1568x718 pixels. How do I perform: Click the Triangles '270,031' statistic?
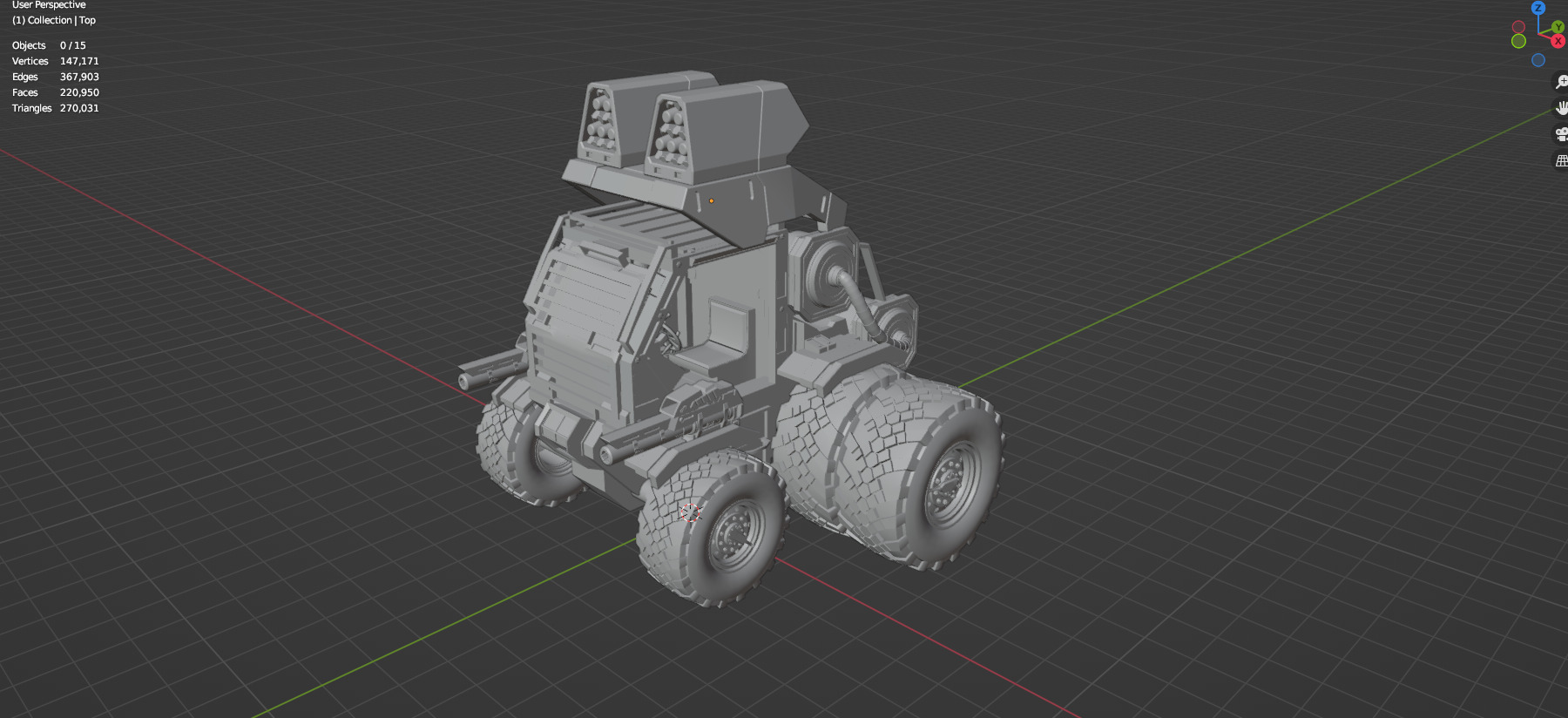79,108
